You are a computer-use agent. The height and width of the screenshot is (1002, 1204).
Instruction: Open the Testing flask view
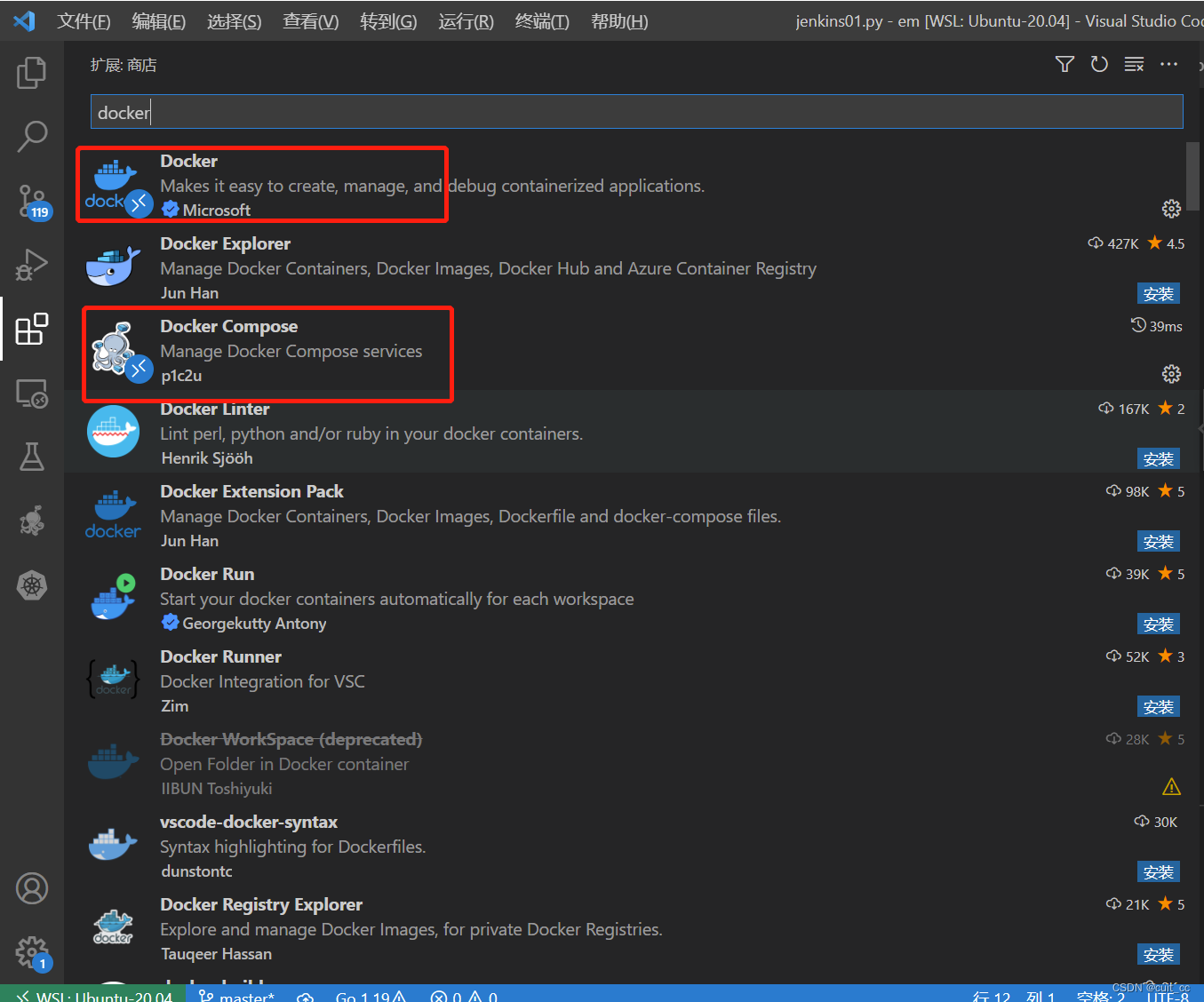32,457
